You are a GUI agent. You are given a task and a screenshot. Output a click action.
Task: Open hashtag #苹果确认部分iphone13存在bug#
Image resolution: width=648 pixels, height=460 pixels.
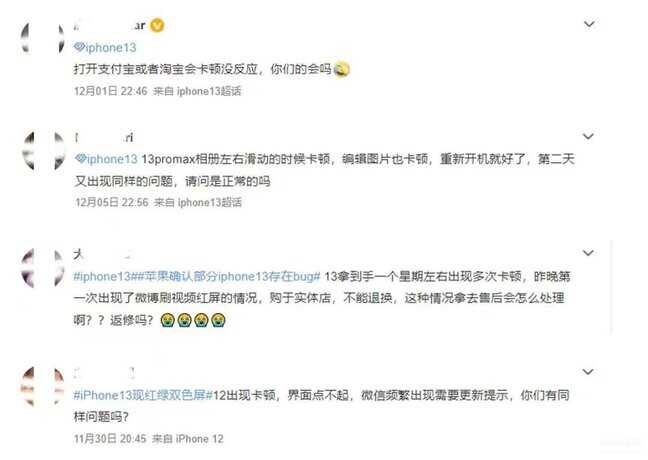click(226, 276)
